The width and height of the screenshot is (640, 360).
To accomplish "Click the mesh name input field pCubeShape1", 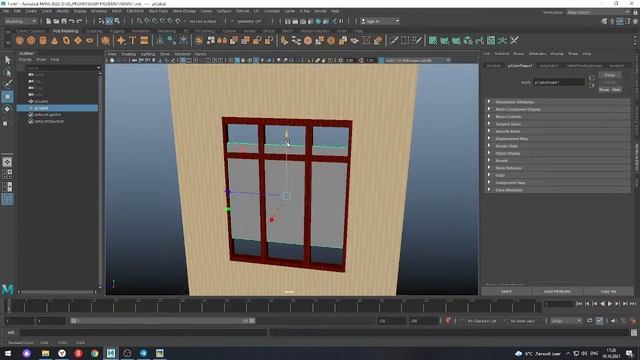I will coord(559,82).
